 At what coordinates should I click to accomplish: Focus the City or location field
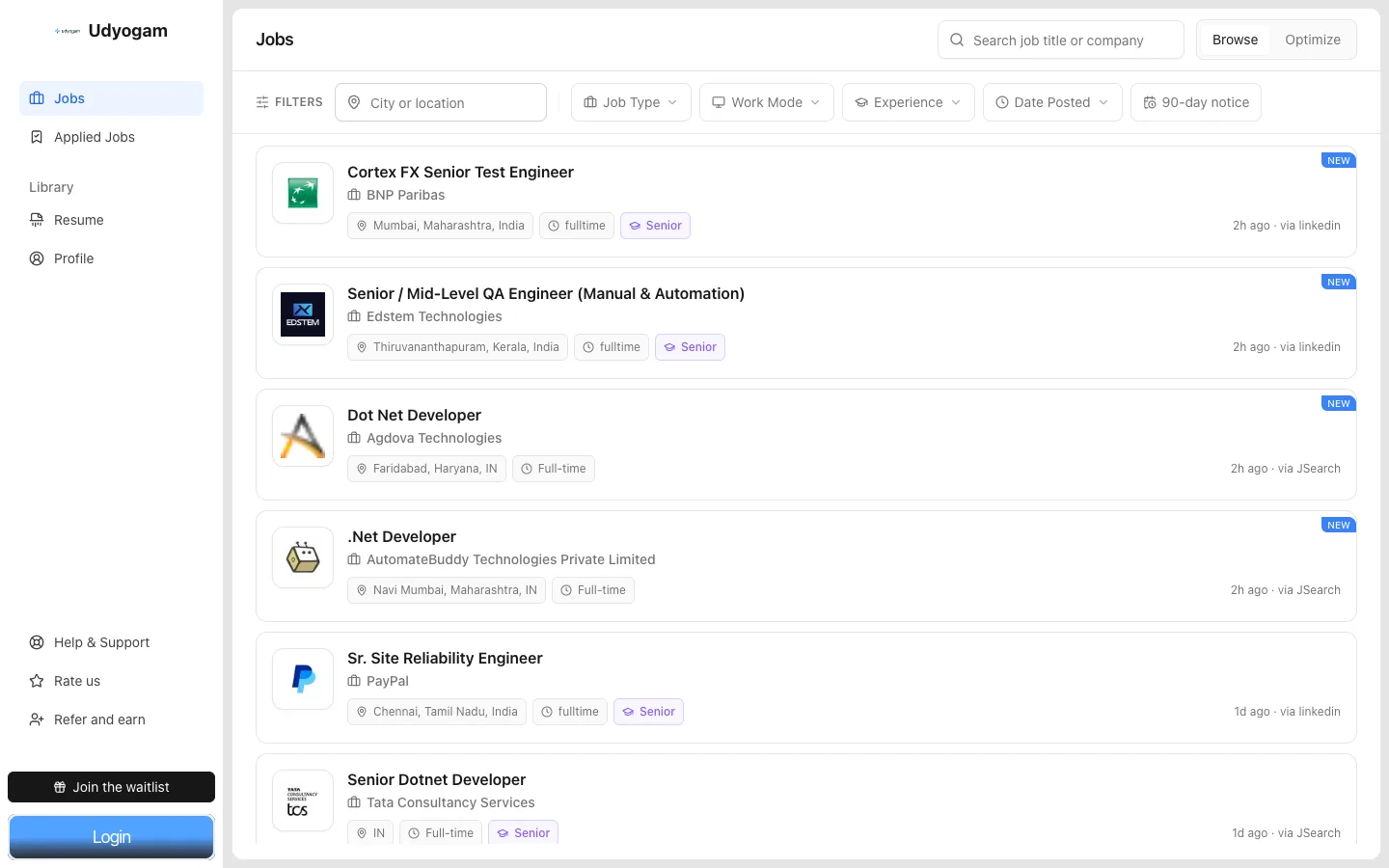[x=441, y=102]
